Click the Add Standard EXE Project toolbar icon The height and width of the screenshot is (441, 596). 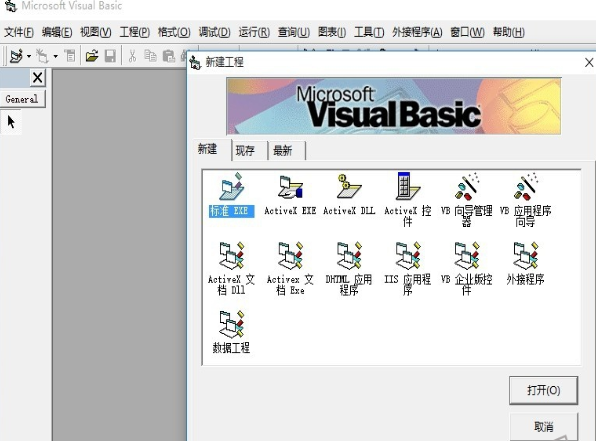[x=16, y=56]
